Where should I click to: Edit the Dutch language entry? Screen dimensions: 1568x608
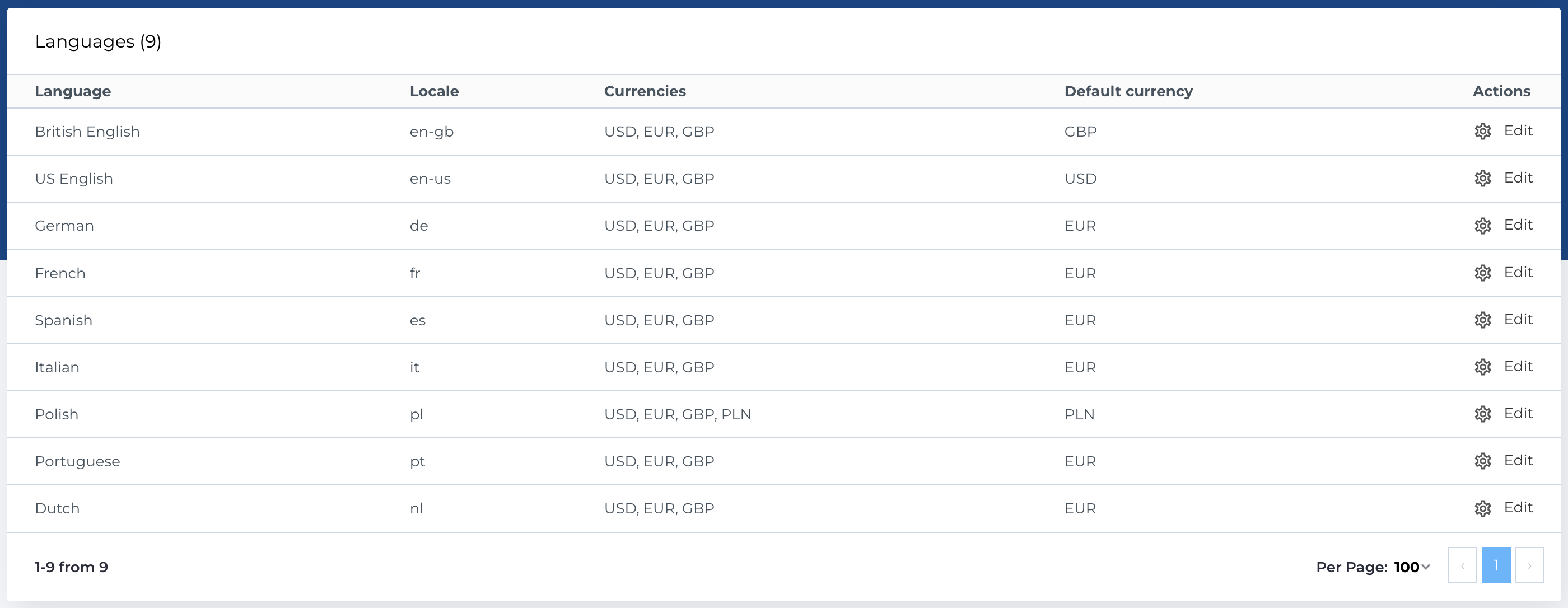click(x=1518, y=508)
